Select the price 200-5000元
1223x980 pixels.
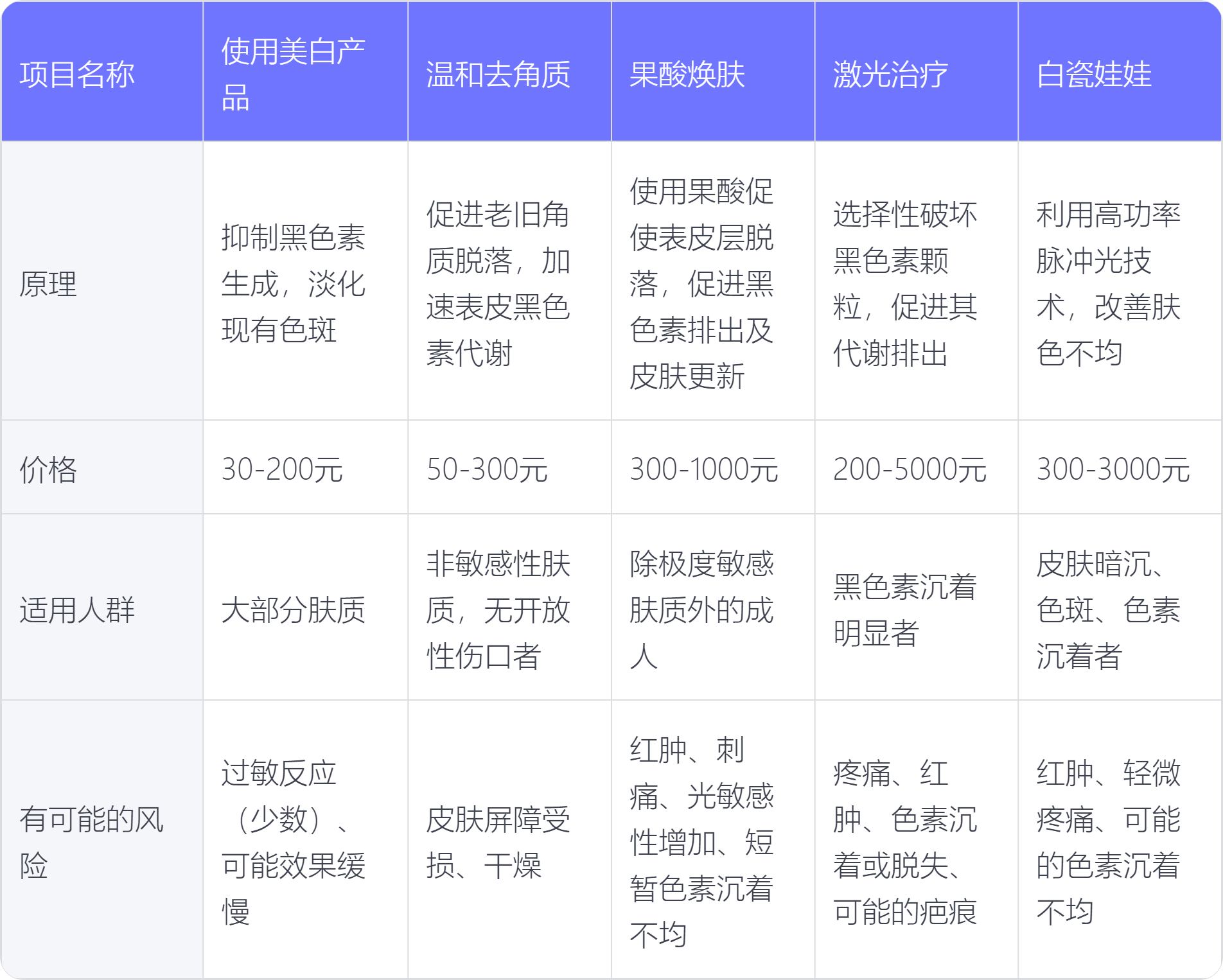click(x=910, y=469)
